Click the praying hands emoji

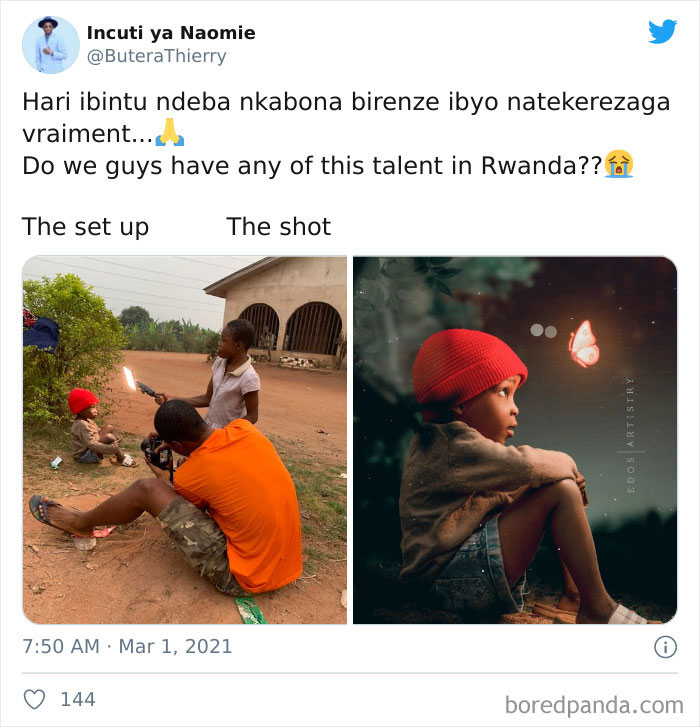click(x=170, y=133)
